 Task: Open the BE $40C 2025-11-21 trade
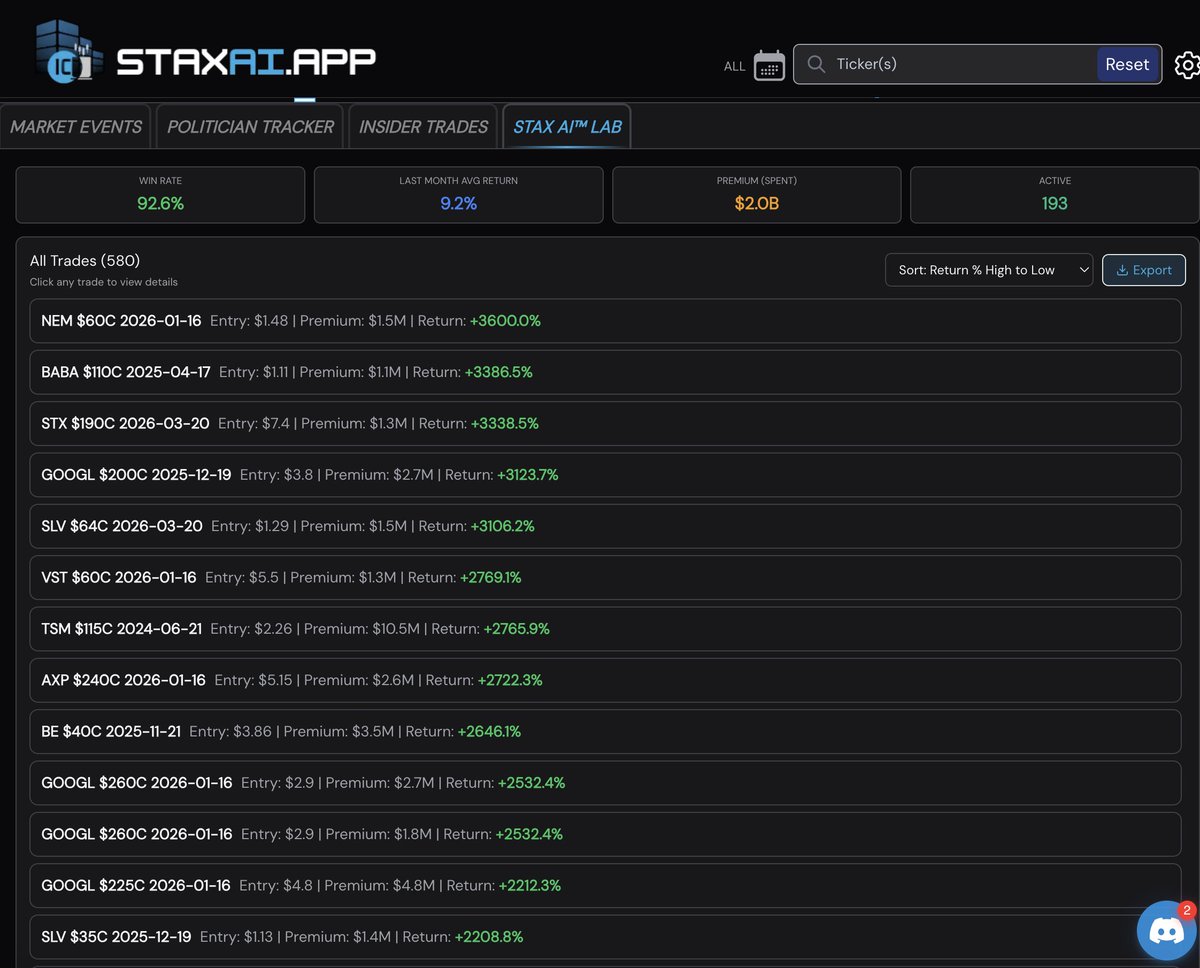[x=605, y=732]
